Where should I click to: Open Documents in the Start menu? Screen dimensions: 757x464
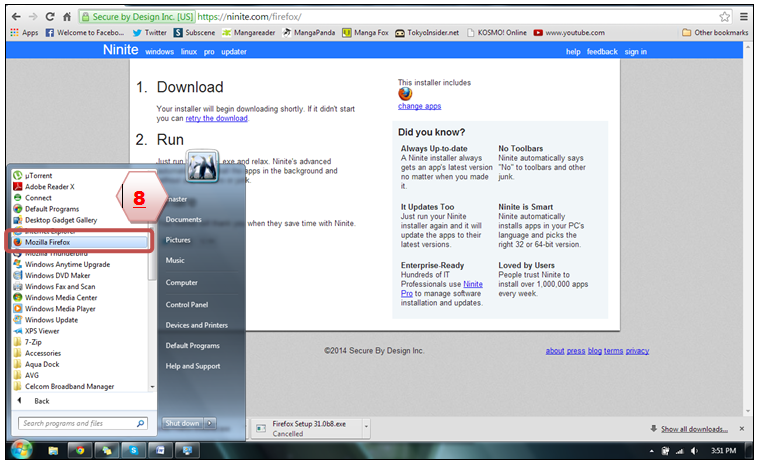click(x=183, y=219)
